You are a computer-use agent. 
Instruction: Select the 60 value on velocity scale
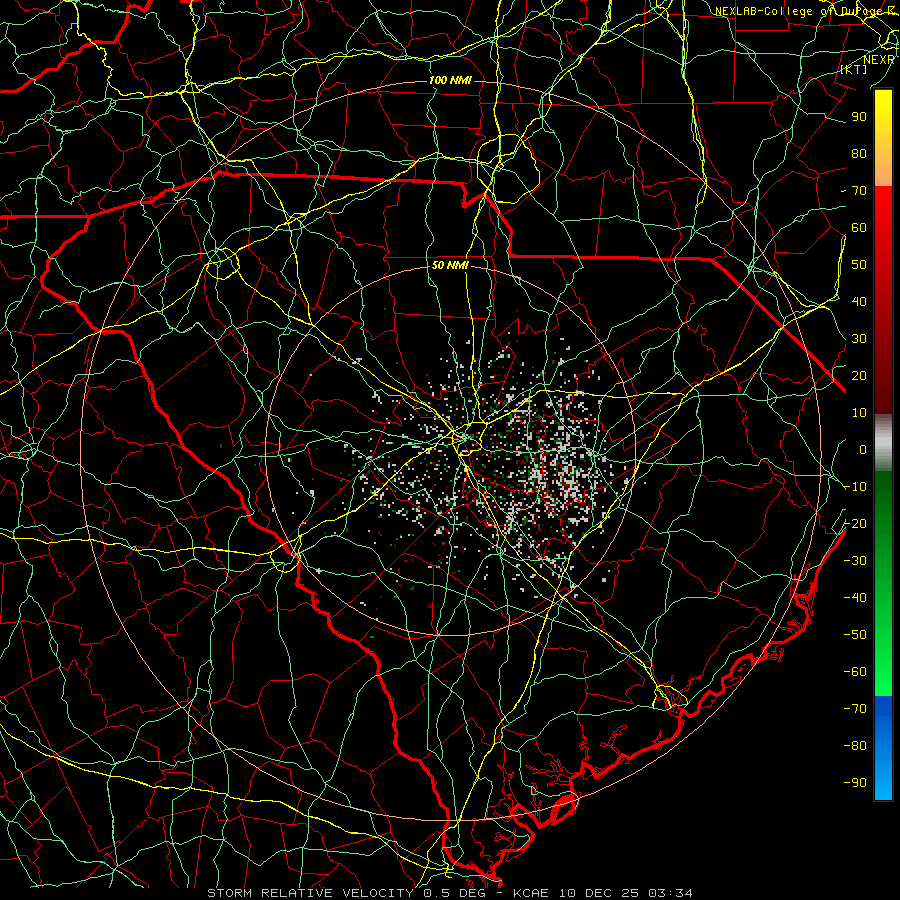coord(859,228)
